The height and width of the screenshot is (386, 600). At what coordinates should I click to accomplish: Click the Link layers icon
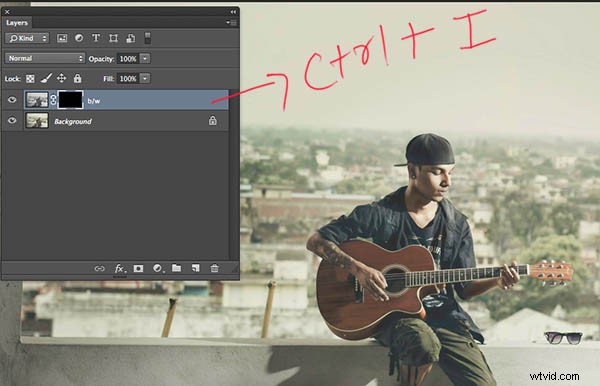[99, 269]
